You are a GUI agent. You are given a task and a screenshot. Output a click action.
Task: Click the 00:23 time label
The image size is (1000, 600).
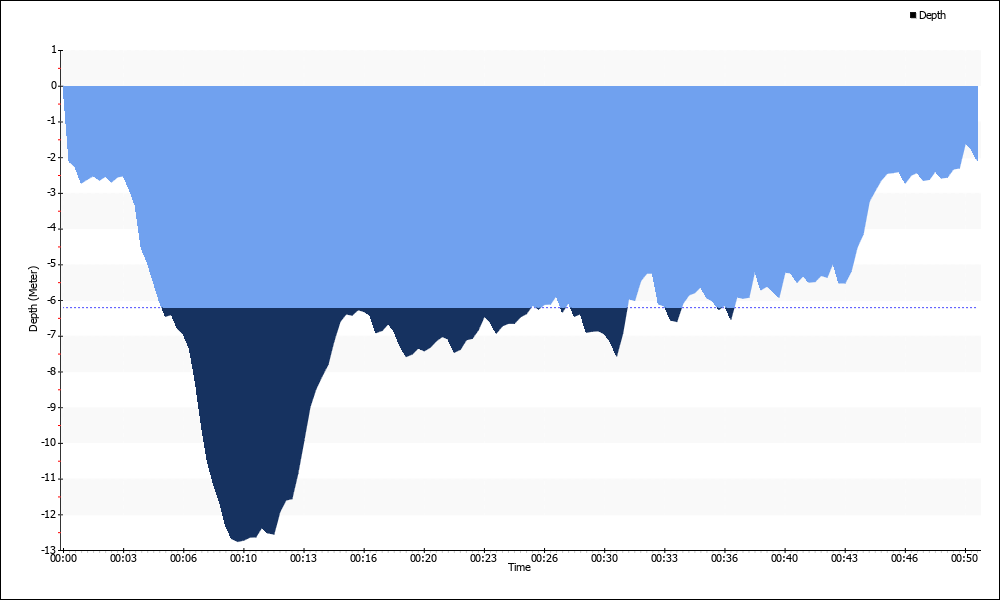[x=483, y=558]
